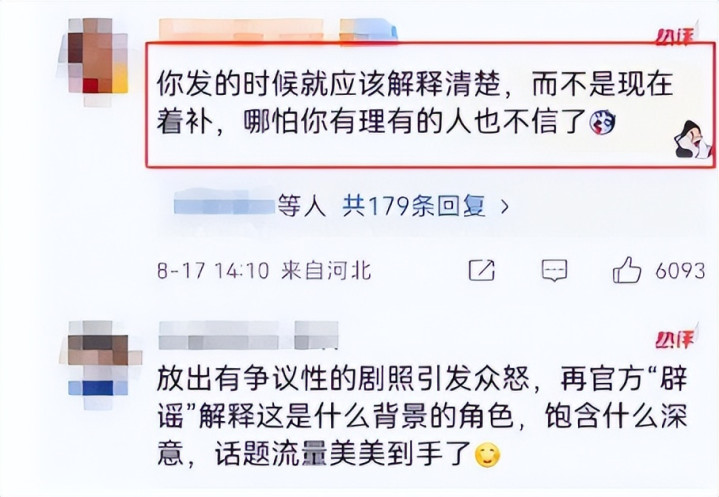Click the red stamp badge on second comment
This screenshot has height=497, width=719.
[x=676, y=337]
